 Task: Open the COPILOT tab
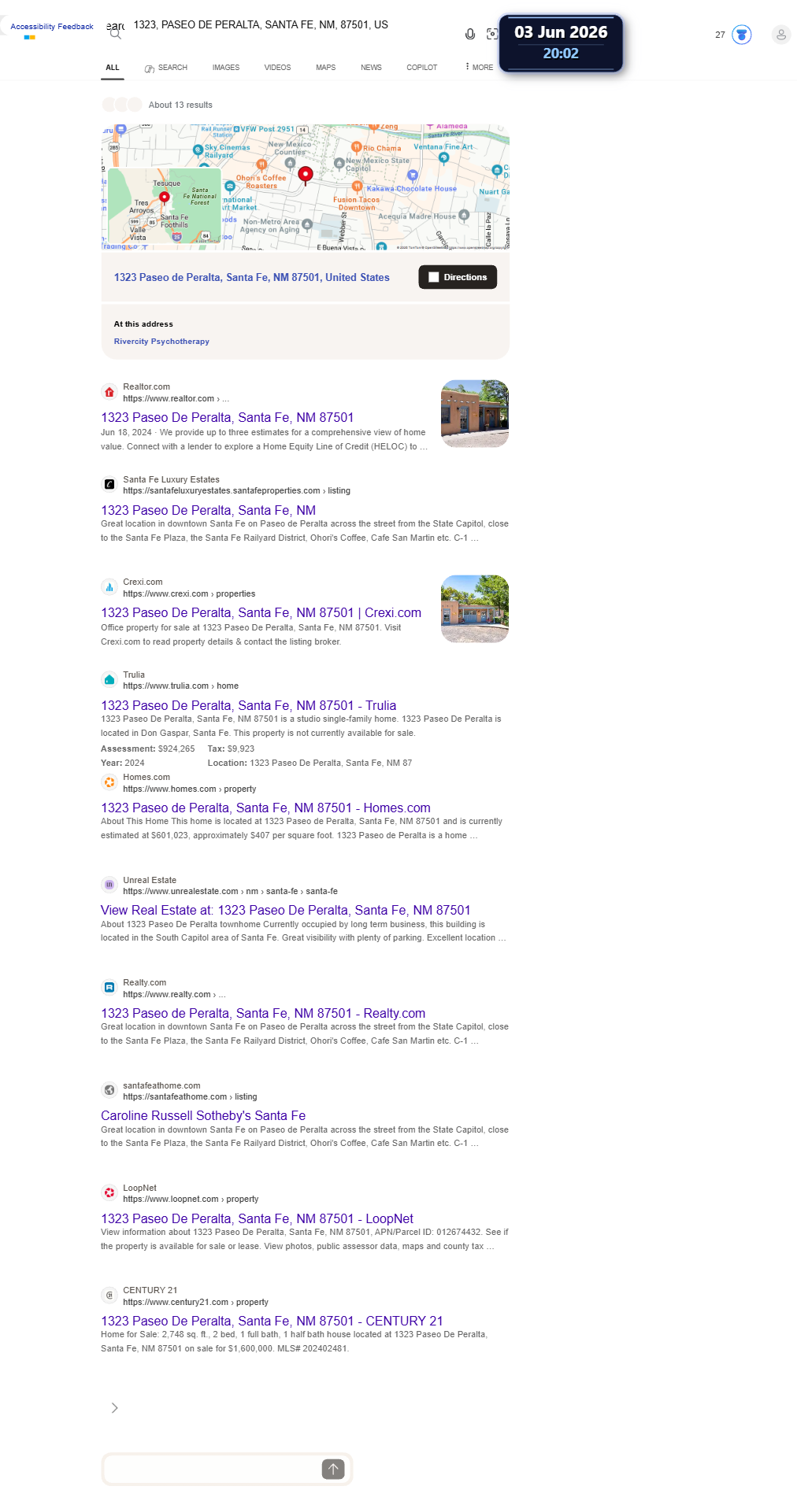point(422,68)
